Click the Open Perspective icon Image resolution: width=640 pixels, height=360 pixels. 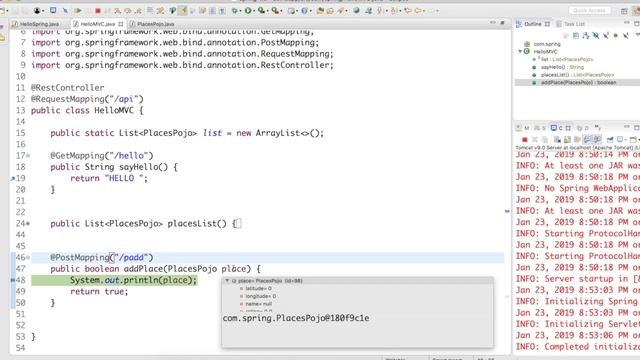tap(624, 11)
